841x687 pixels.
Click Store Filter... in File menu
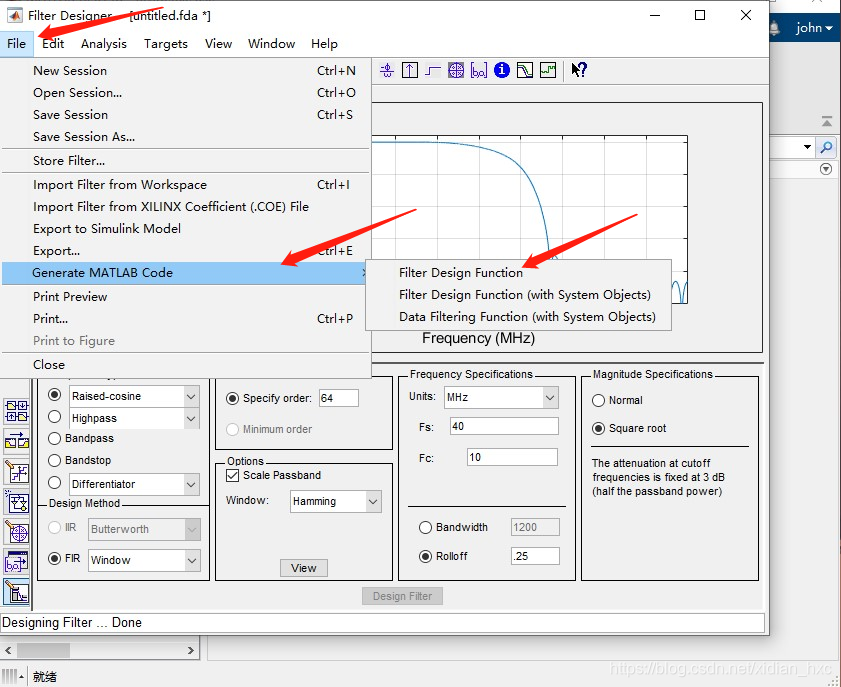pyautogui.click(x=69, y=161)
